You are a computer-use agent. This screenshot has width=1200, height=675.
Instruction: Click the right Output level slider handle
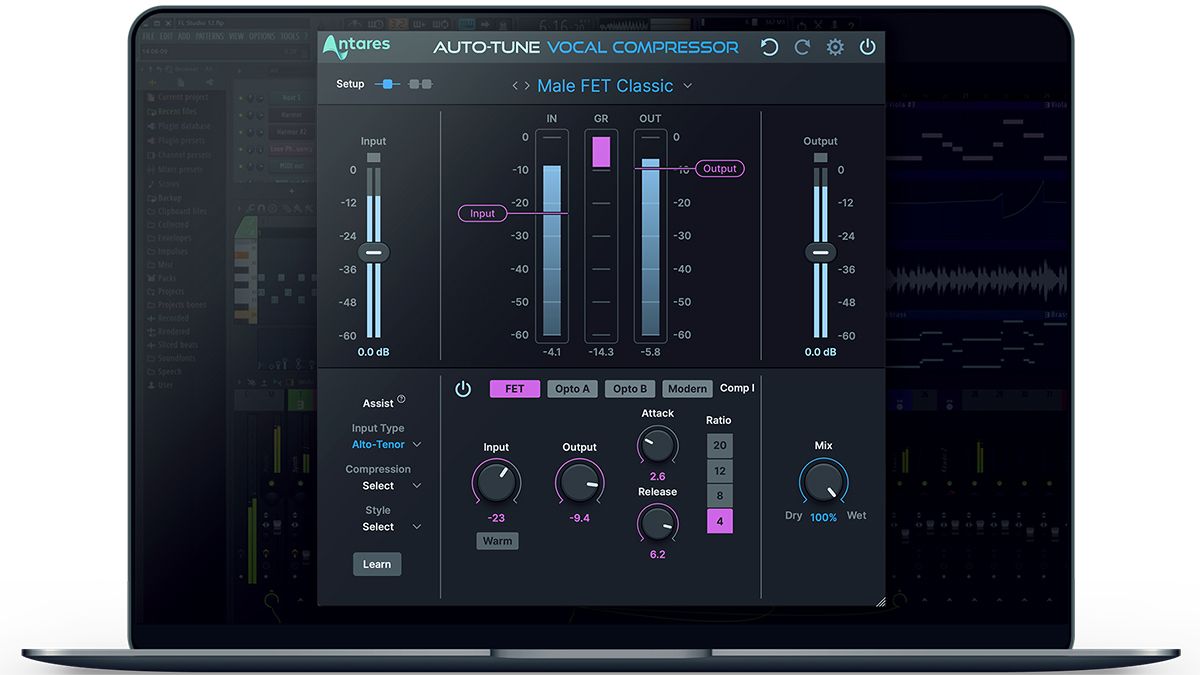(821, 253)
